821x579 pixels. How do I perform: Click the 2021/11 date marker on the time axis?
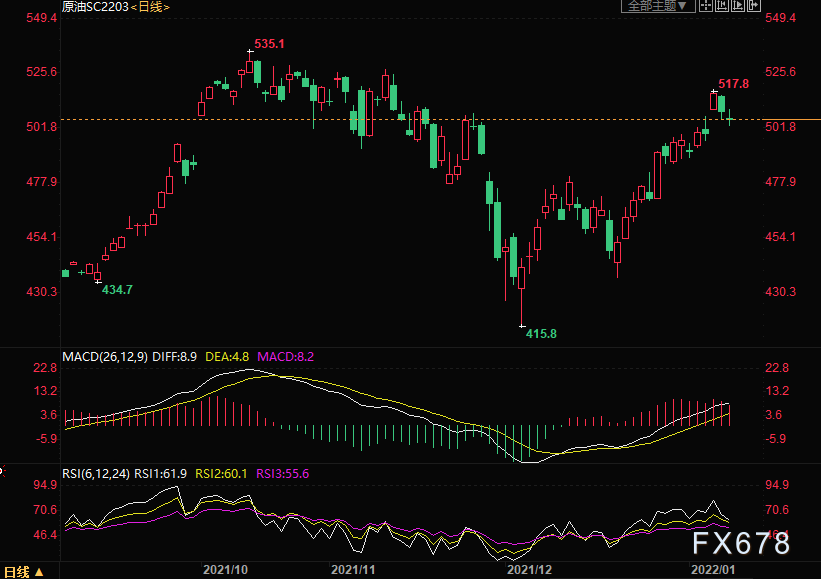click(353, 570)
